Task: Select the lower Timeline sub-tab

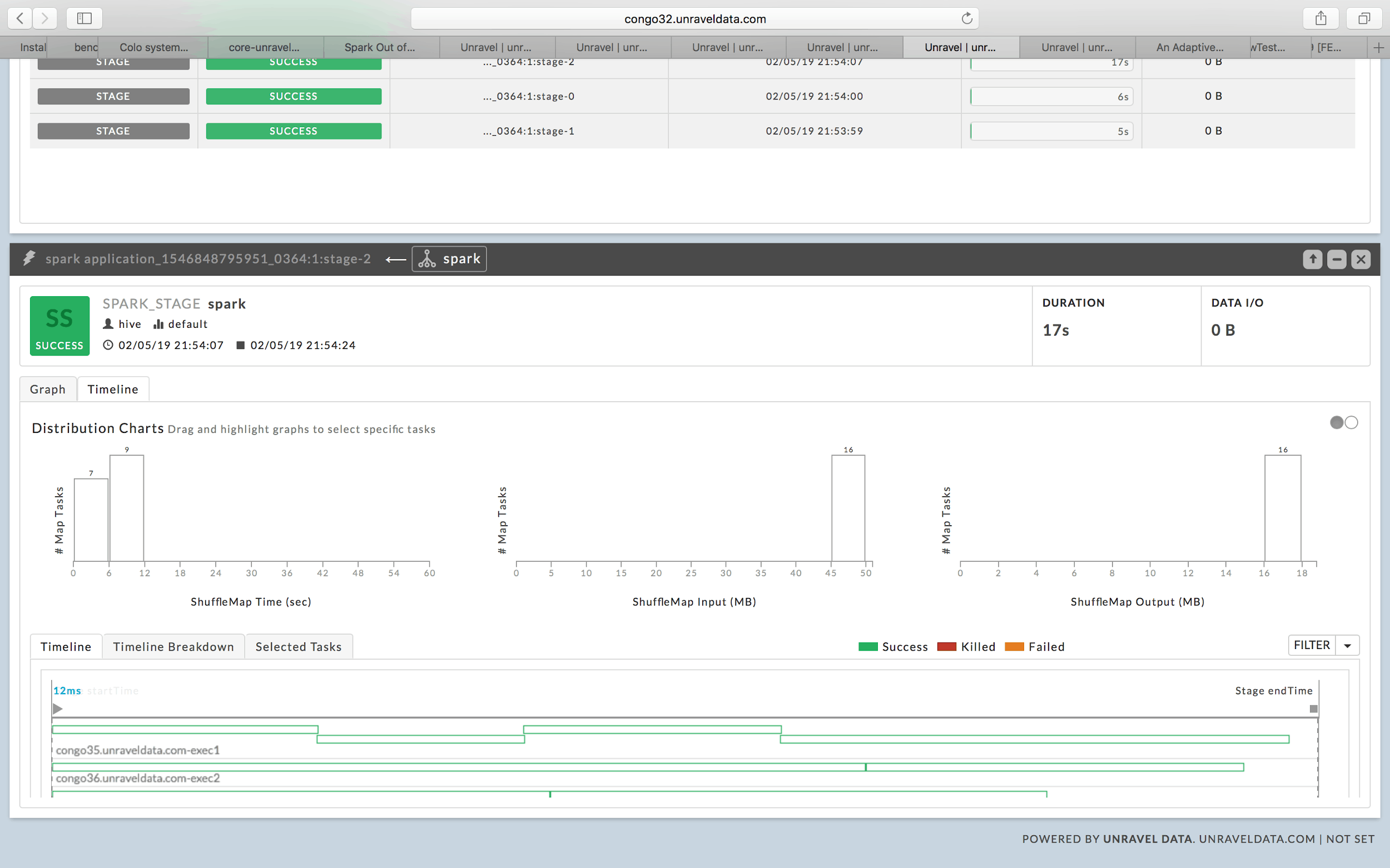Action: pyautogui.click(x=66, y=647)
